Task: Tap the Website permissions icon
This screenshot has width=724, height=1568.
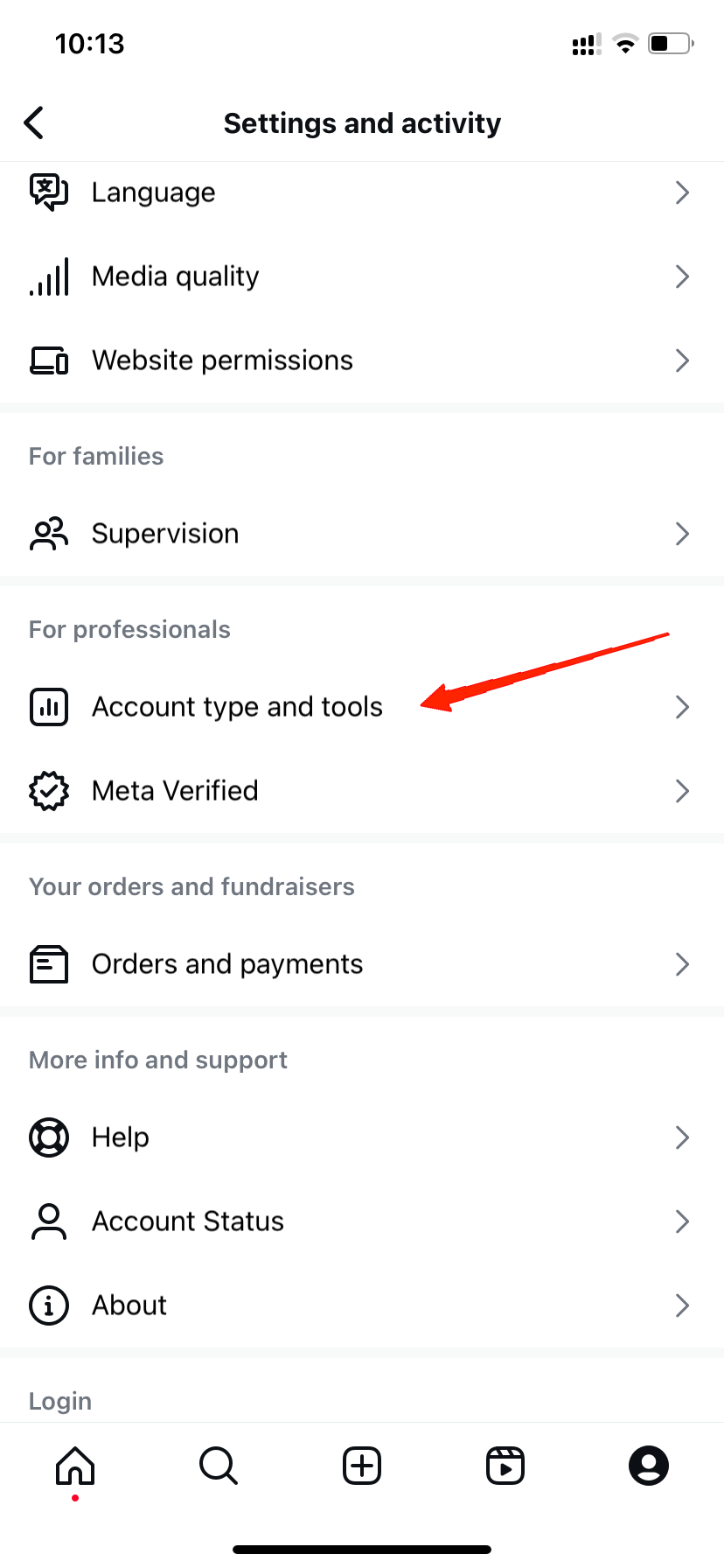Action: (x=49, y=360)
